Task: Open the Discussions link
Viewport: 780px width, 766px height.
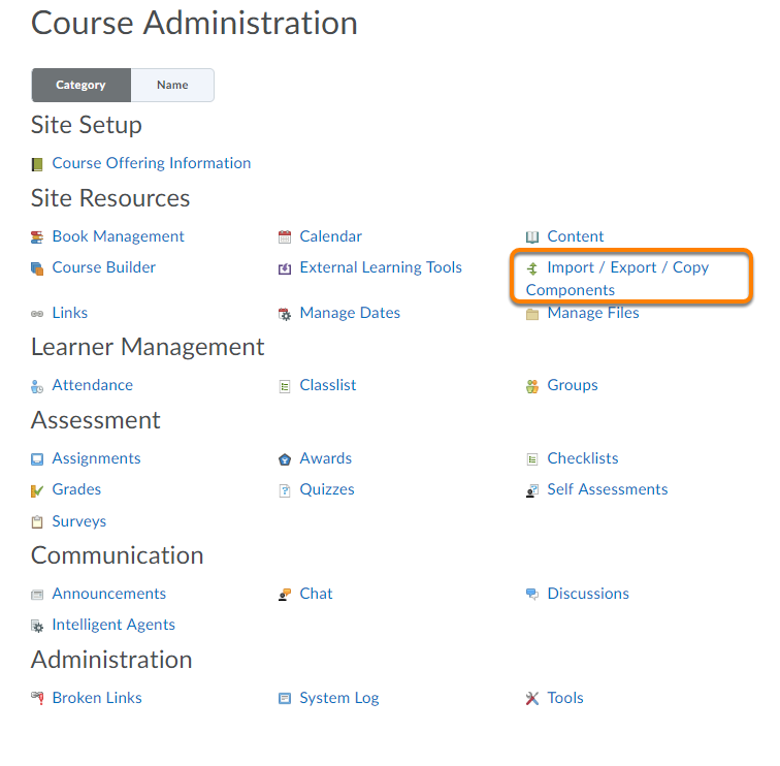Action: (588, 593)
